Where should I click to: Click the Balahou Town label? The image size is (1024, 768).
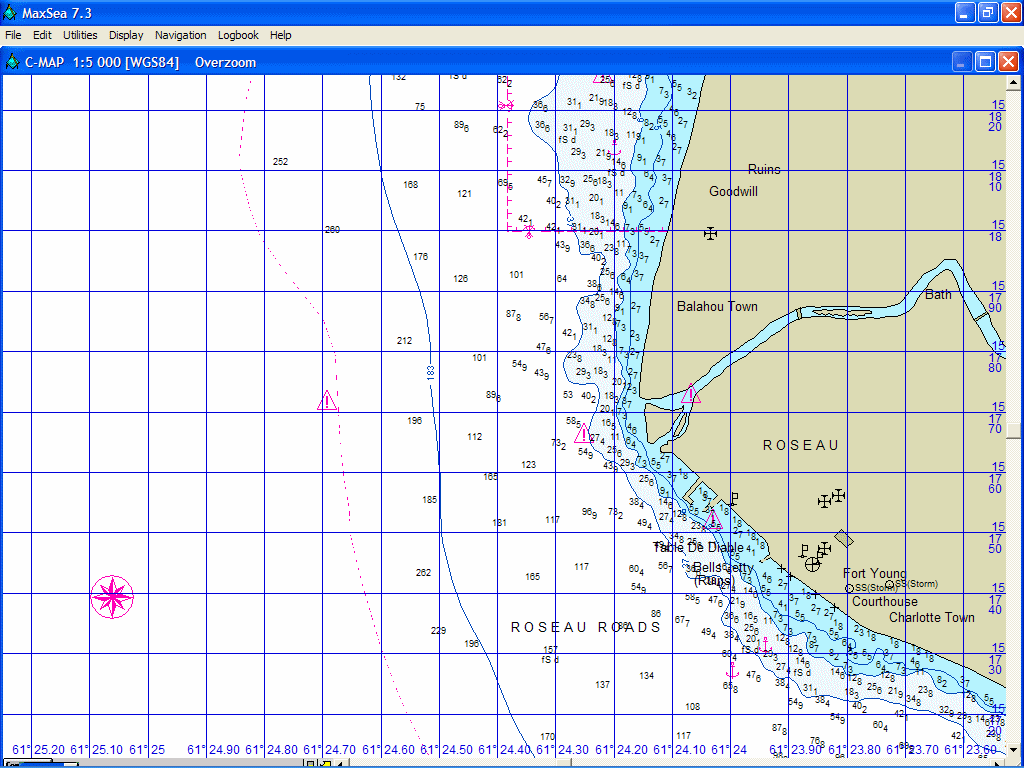717,306
